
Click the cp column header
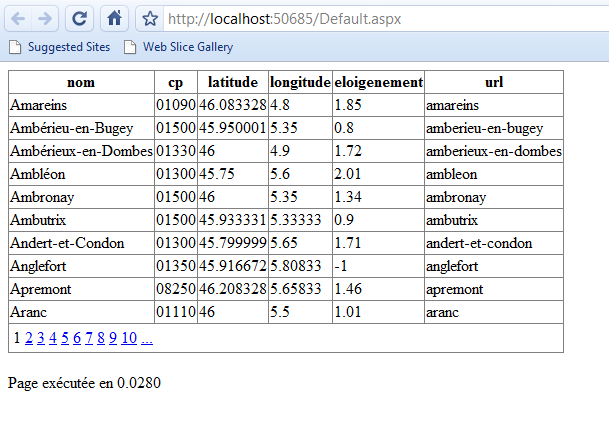click(x=176, y=82)
